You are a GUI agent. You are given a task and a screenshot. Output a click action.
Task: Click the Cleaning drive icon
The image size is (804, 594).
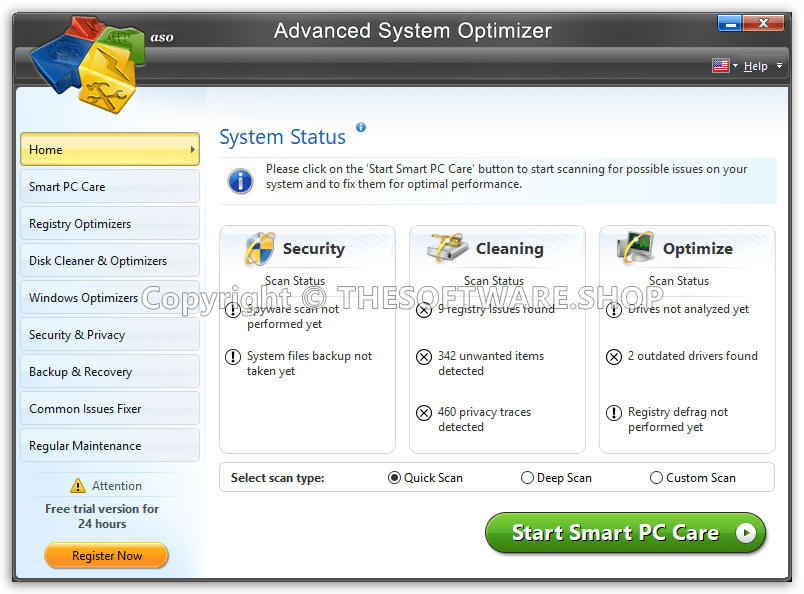point(449,248)
